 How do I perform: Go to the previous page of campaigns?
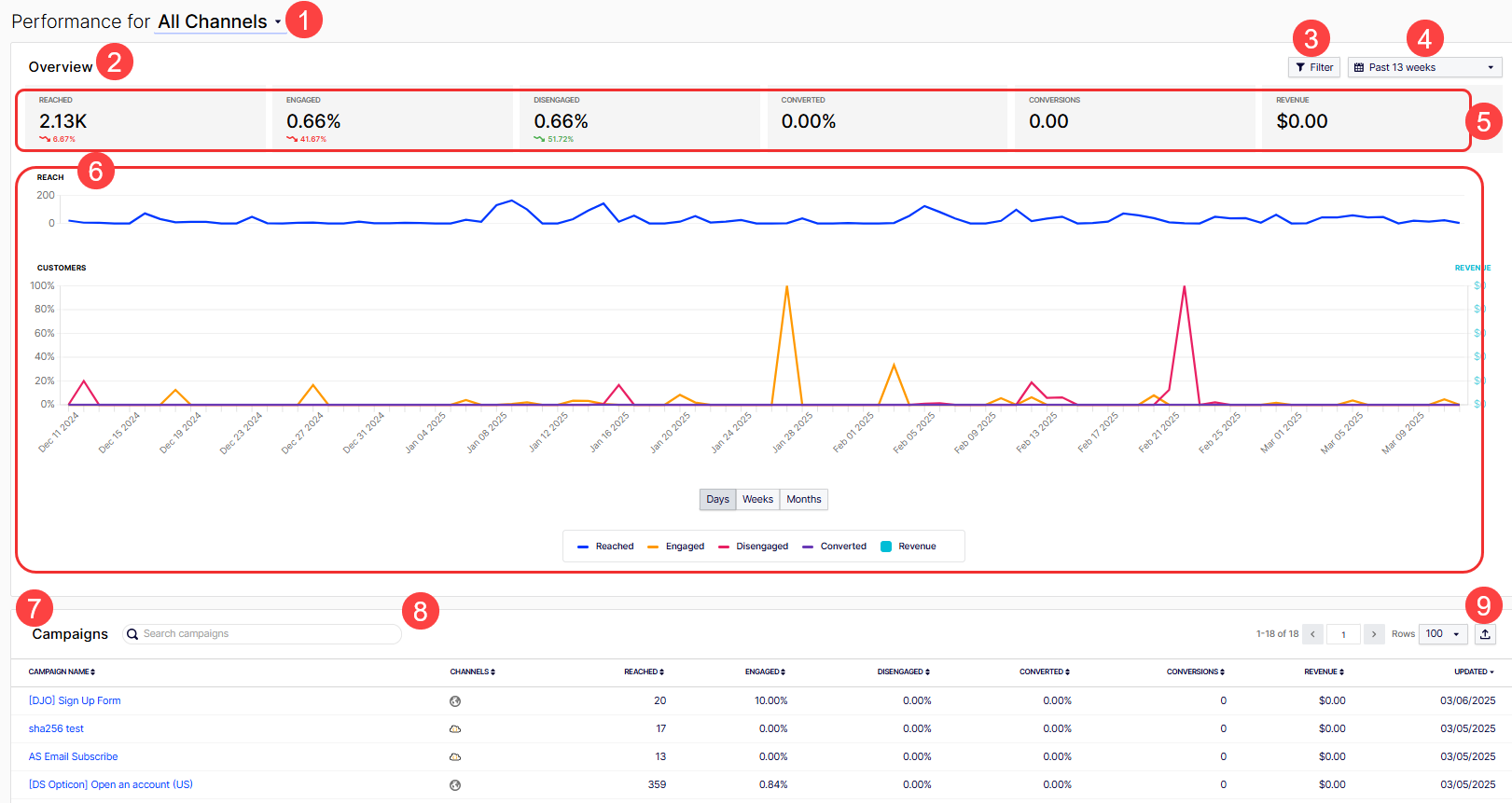pos(1312,634)
